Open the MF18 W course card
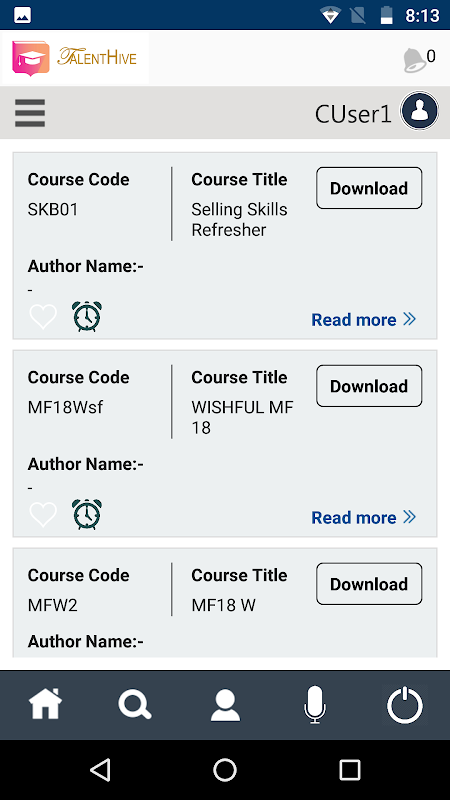Viewport: 450px width, 800px height. (x=225, y=603)
